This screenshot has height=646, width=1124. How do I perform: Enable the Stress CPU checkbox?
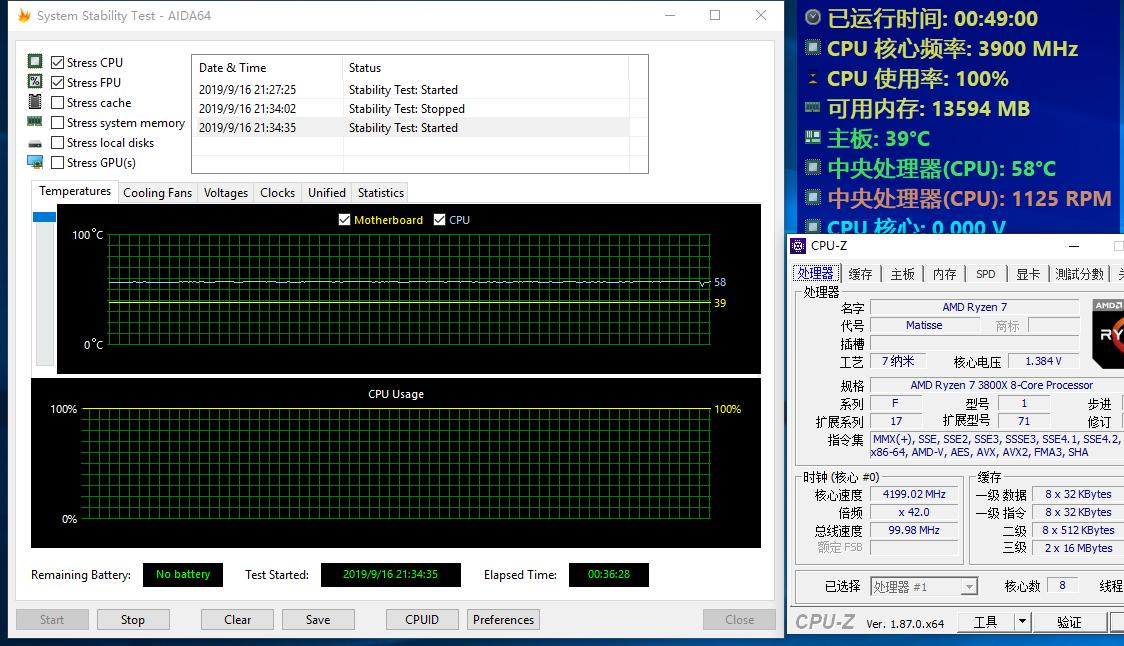58,62
